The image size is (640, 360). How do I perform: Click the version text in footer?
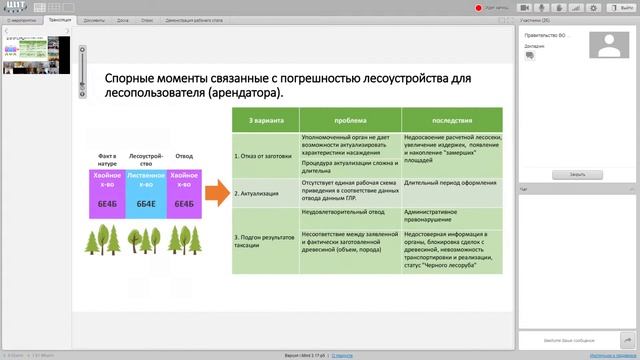click(x=305, y=356)
